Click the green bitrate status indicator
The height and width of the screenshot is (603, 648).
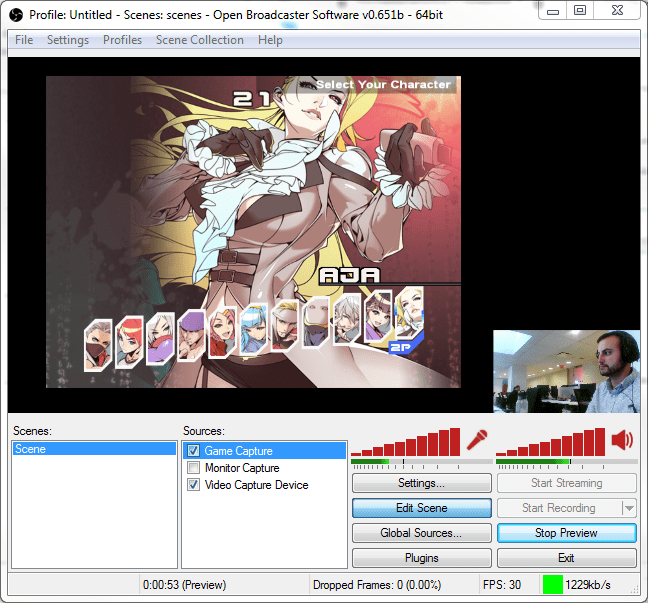coord(553,584)
